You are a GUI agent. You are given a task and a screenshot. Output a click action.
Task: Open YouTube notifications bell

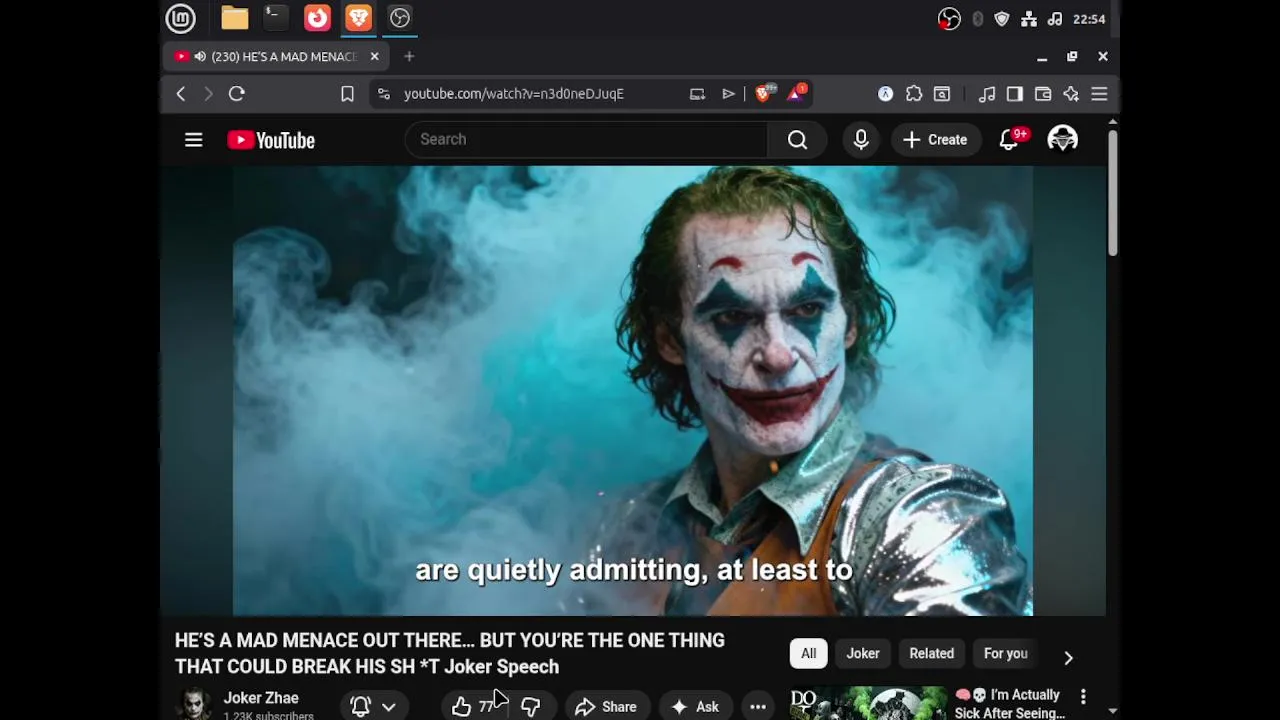pyautogui.click(x=1010, y=140)
